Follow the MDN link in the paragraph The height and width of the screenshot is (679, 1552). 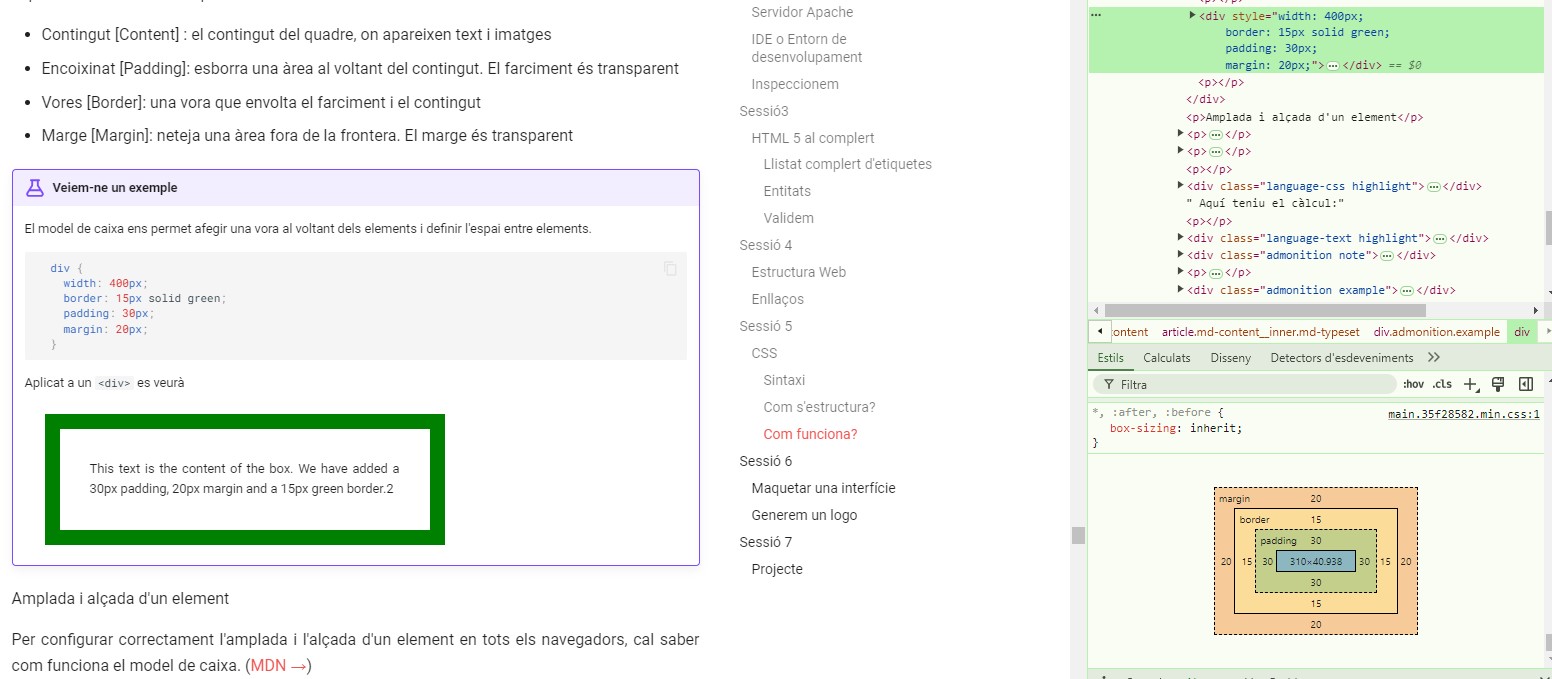[x=280, y=666]
